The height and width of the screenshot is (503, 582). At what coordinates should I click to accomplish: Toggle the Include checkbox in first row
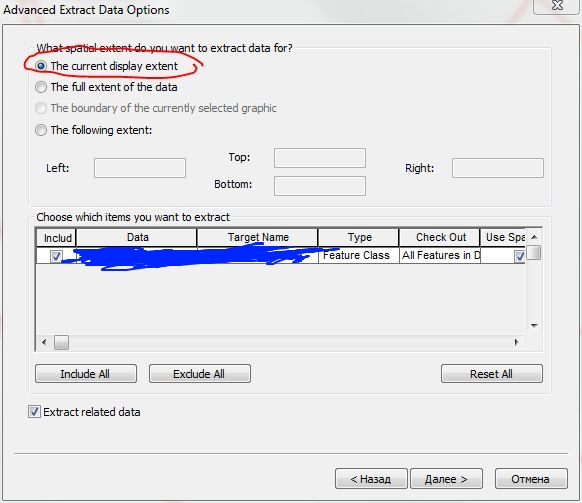click(x=56, y=256)
